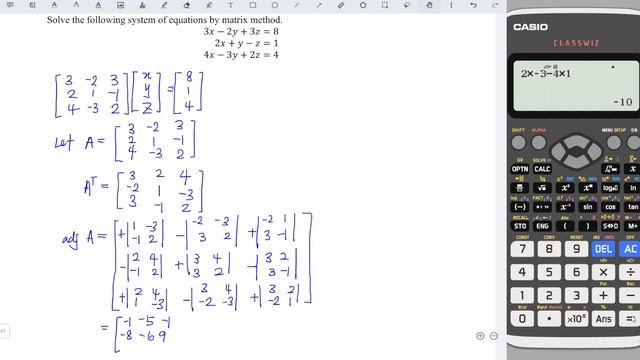Click the multiplication × key
640x360 pixels.
[x=603, y=272]
